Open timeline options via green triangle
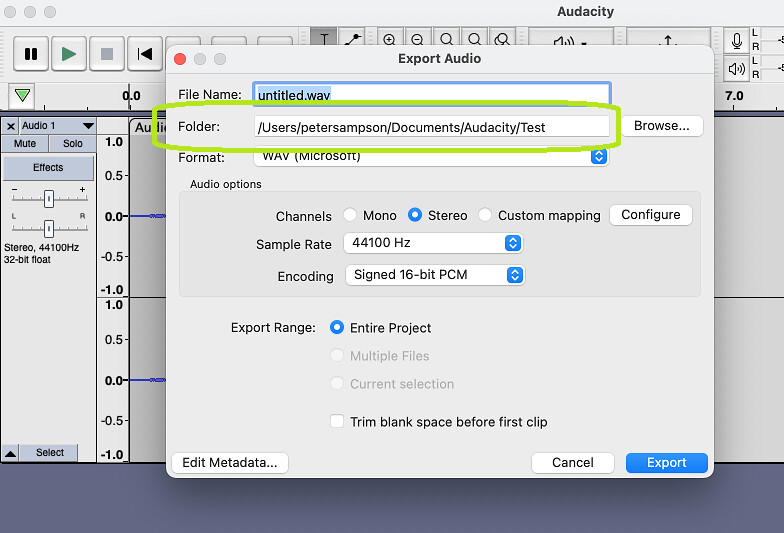 pyautogui.click(x=22, y=95)
